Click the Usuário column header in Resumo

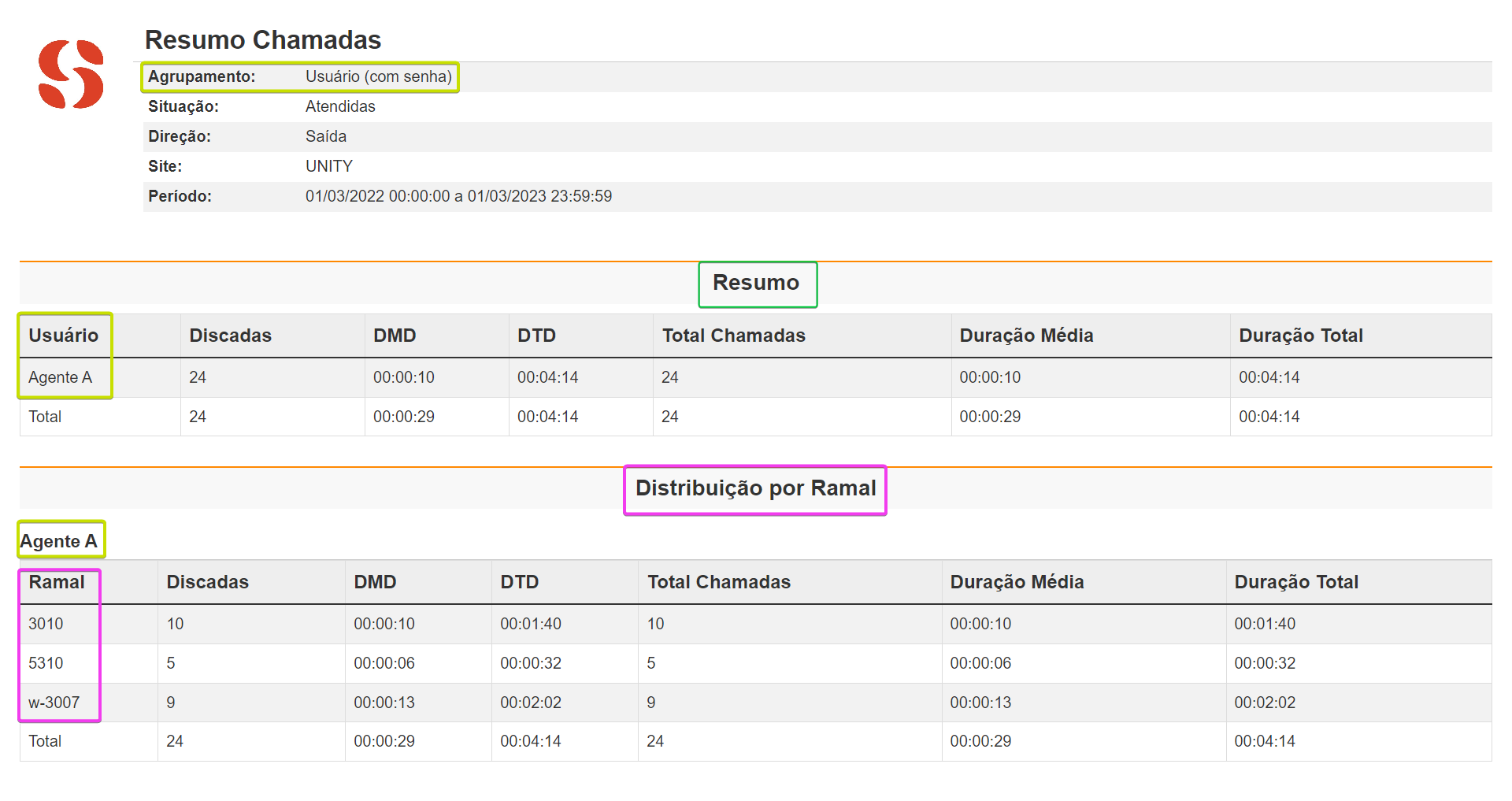click(63, 336)
